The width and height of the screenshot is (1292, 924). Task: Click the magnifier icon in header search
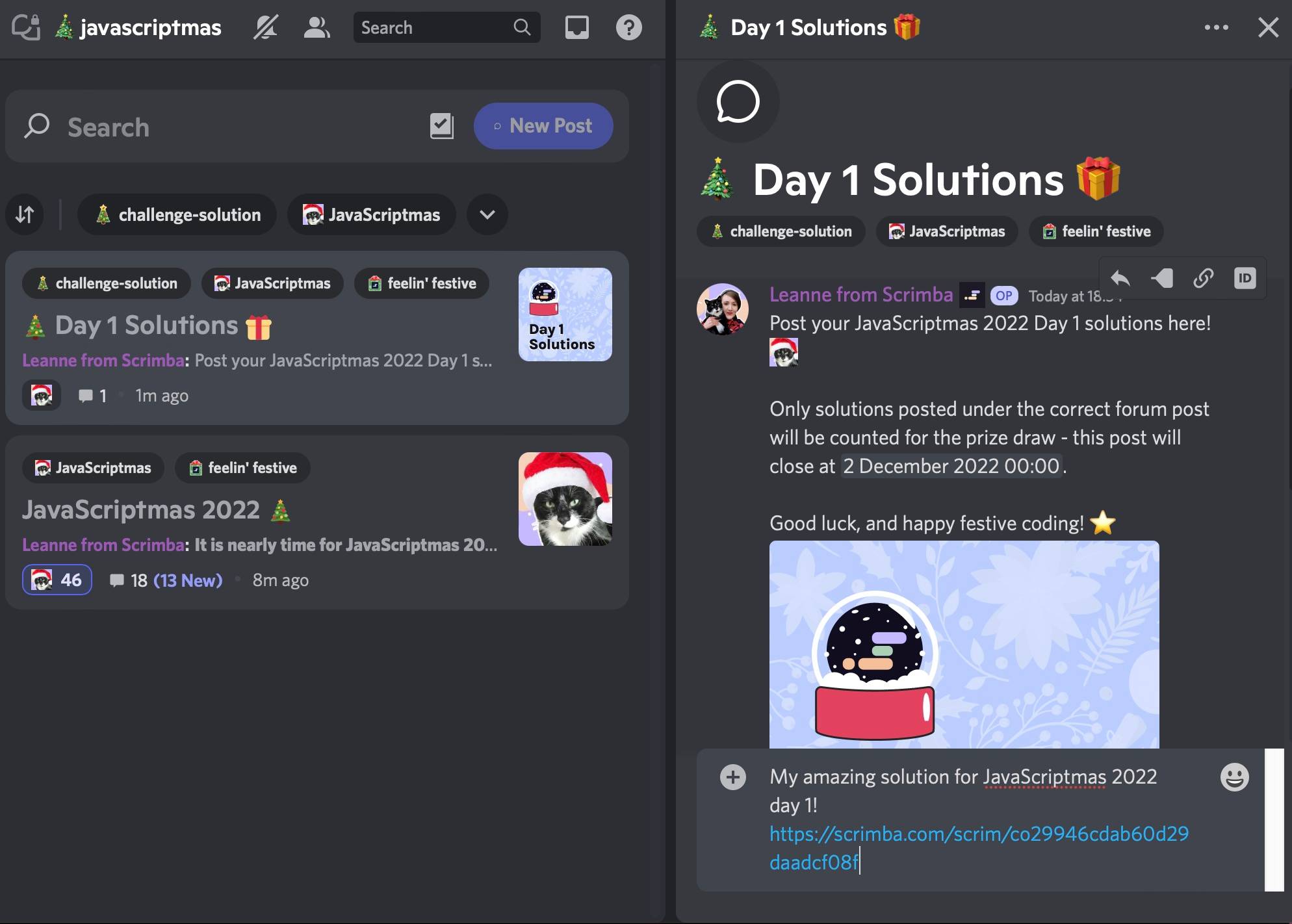pos(522,27)
